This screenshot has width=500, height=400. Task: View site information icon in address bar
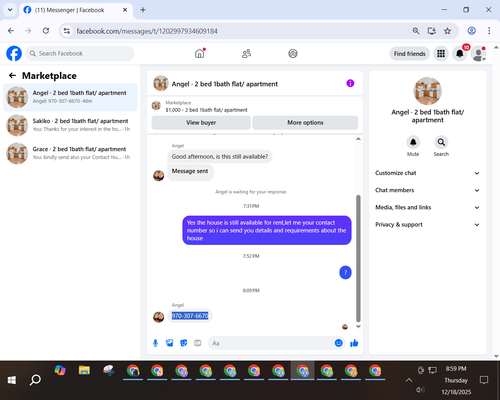[67, 31]
